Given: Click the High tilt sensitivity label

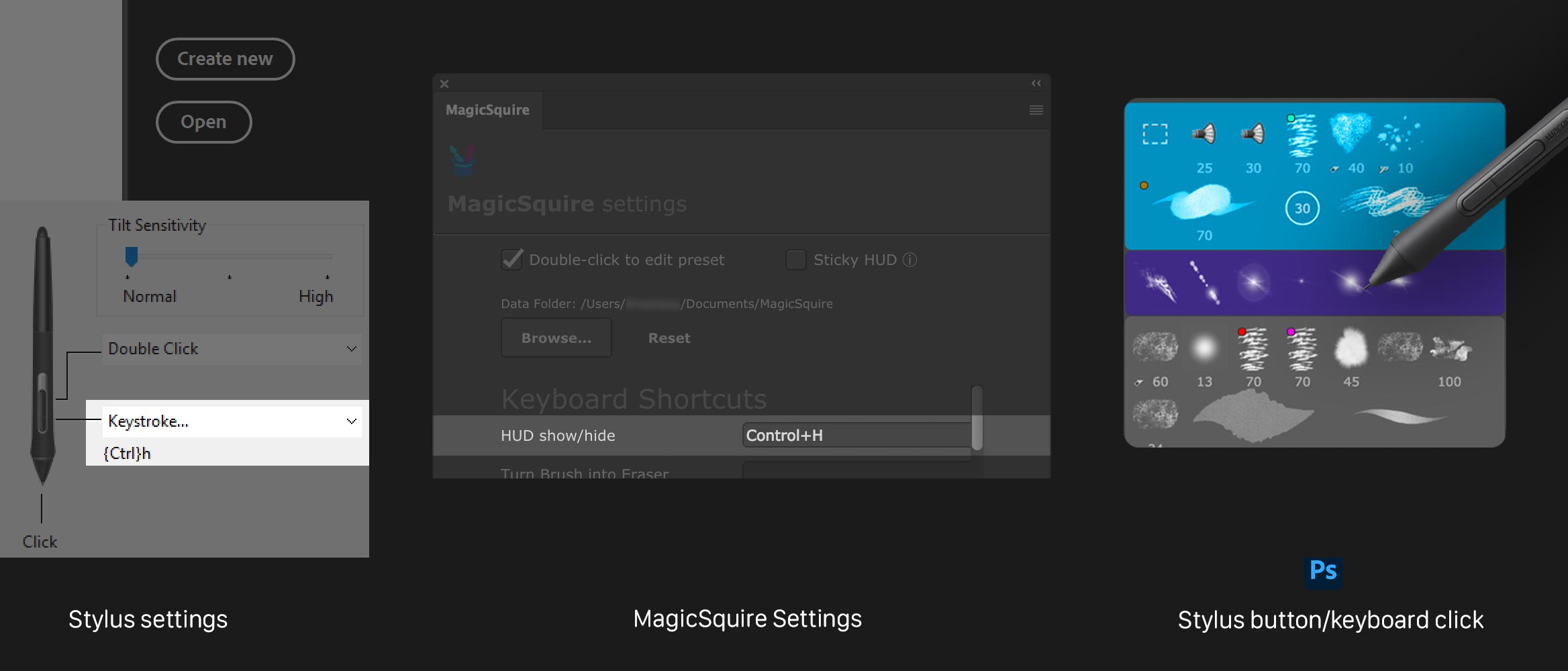Looking at the screenshot, I should point(316,297).
